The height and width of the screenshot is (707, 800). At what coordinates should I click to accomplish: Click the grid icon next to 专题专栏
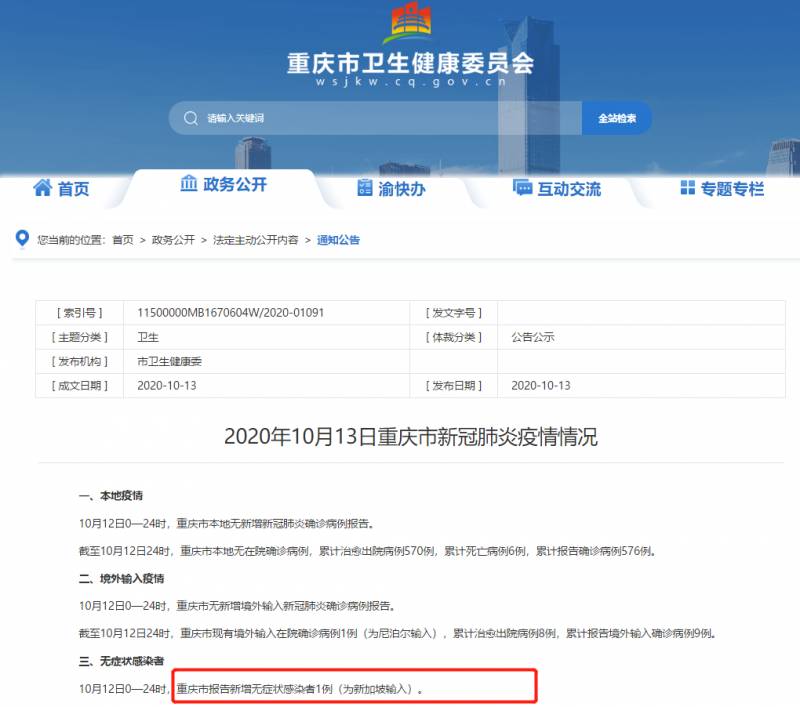coord(686,187)
